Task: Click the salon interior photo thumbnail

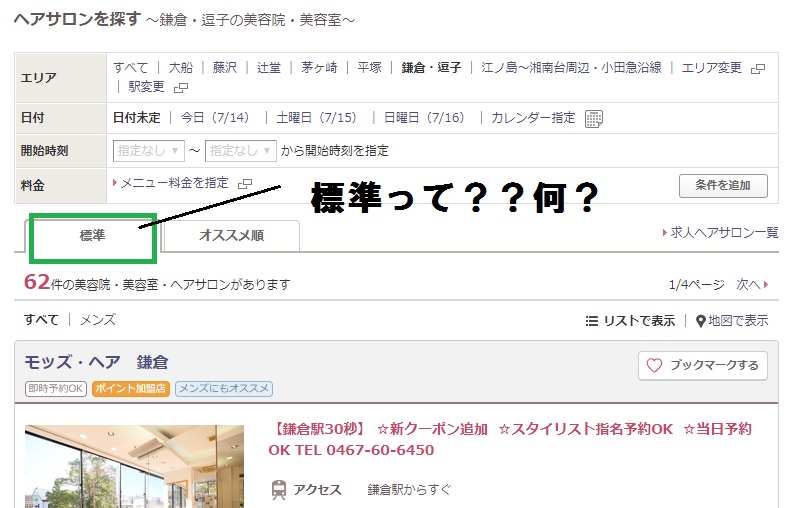Action: point(134,466)
